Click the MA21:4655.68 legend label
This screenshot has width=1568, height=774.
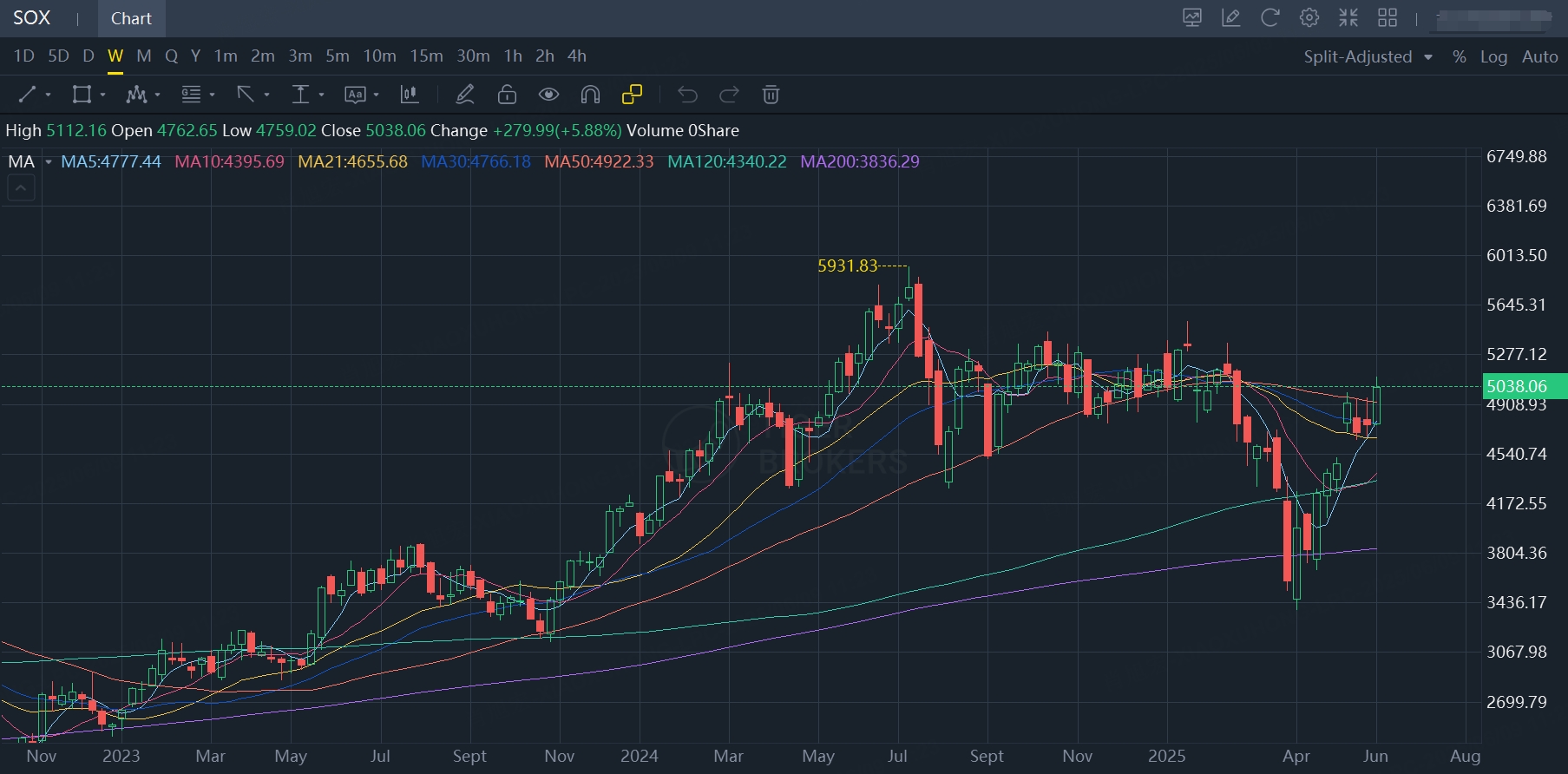pos(353,162)
